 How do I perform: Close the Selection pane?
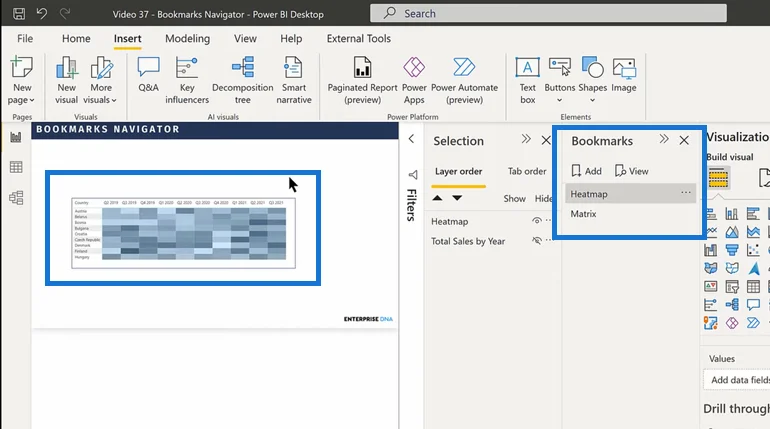(x=546, y=140)
